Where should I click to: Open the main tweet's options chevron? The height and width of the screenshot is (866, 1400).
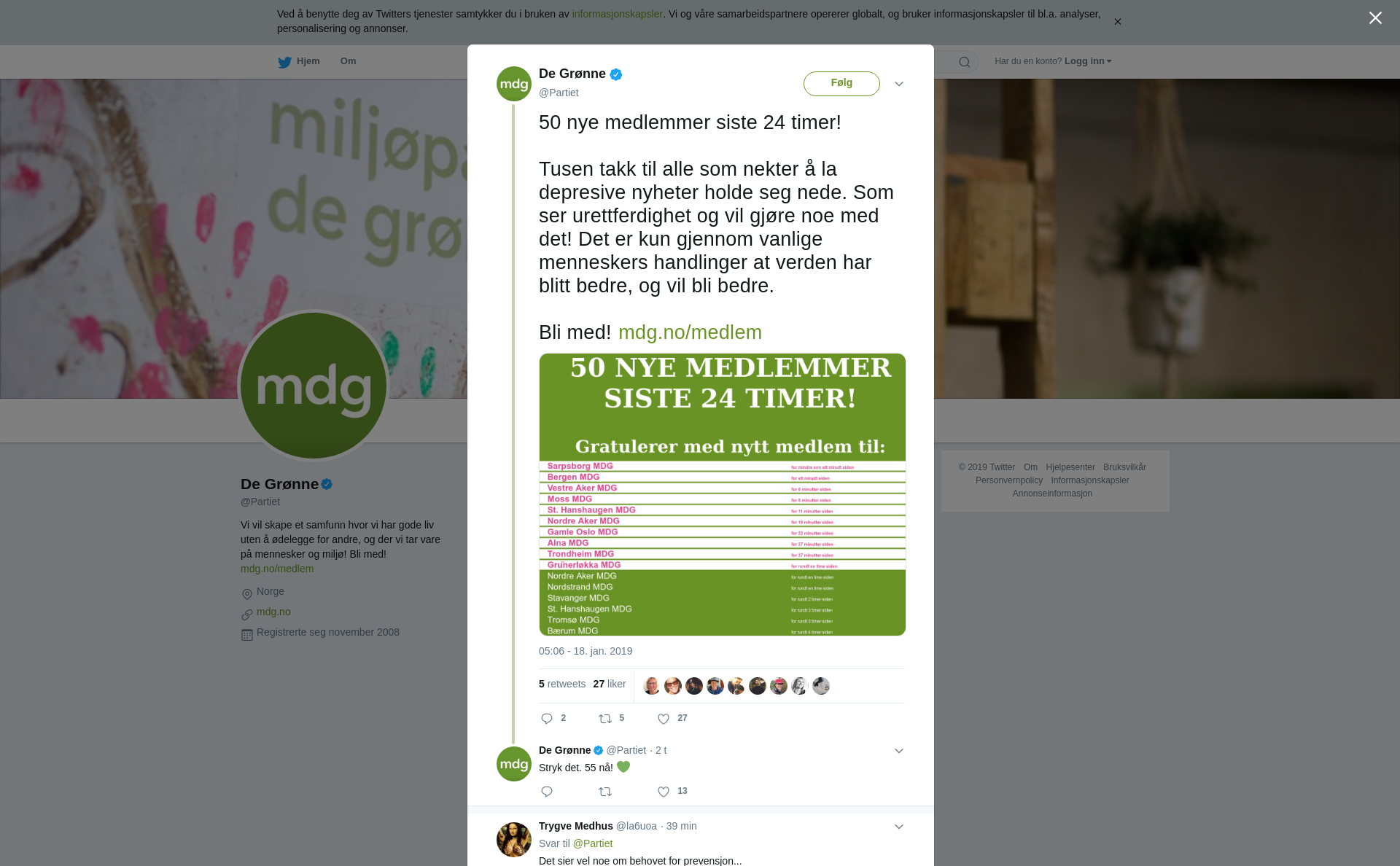coord(899,84)
